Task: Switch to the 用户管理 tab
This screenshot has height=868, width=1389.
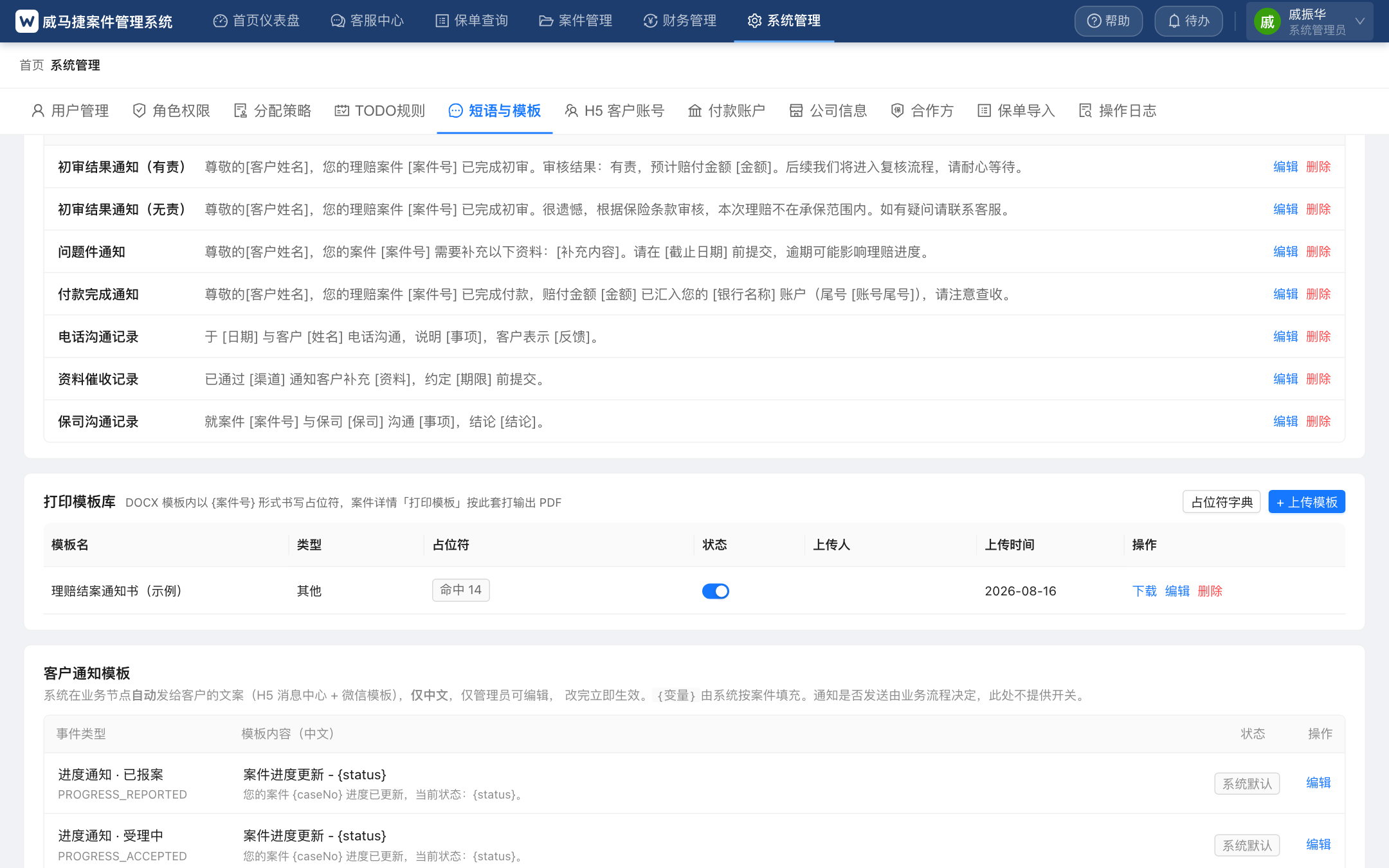Action: click(x=70, y=111)
